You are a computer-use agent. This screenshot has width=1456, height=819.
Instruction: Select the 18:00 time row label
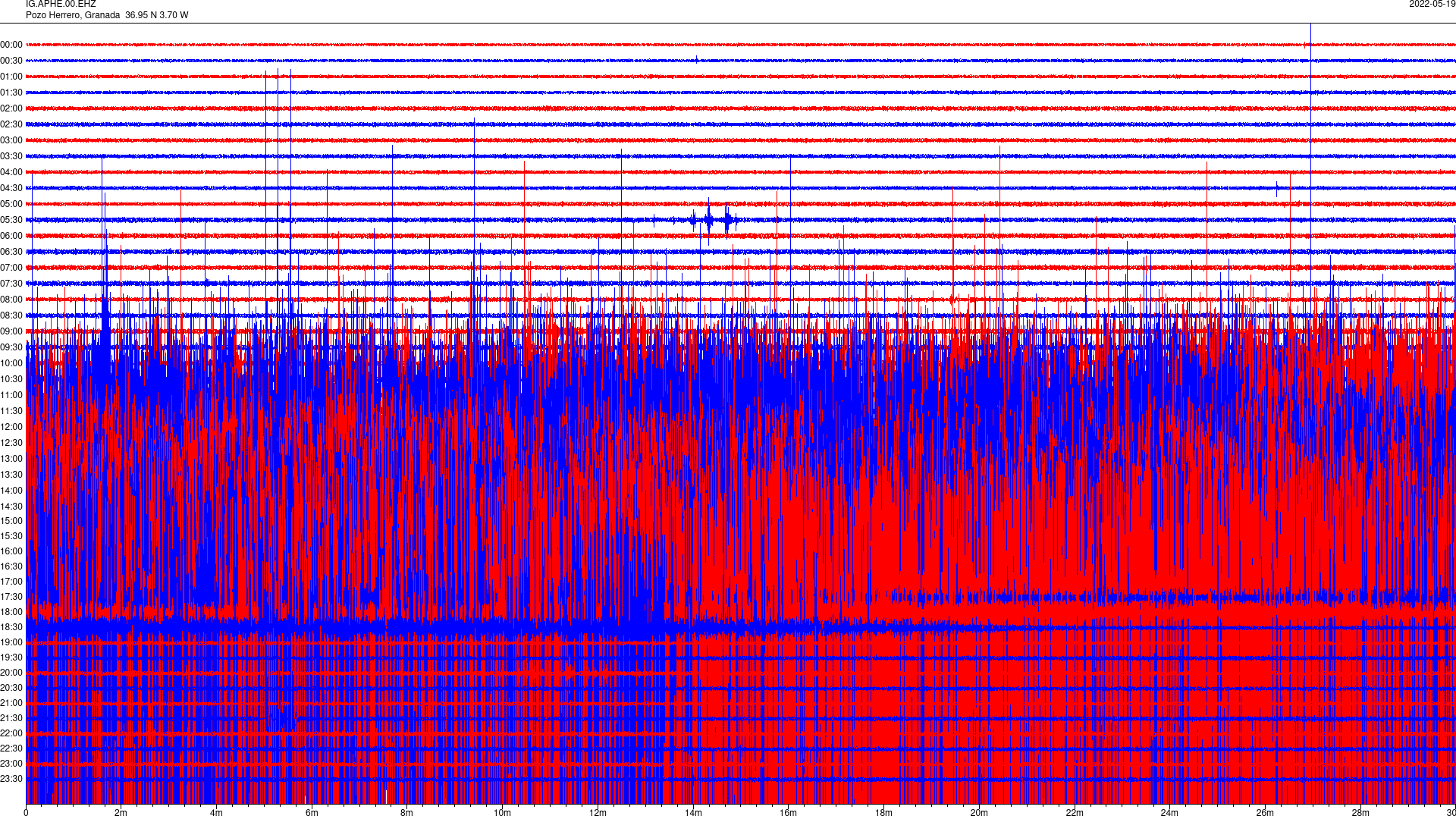(11, 612)
